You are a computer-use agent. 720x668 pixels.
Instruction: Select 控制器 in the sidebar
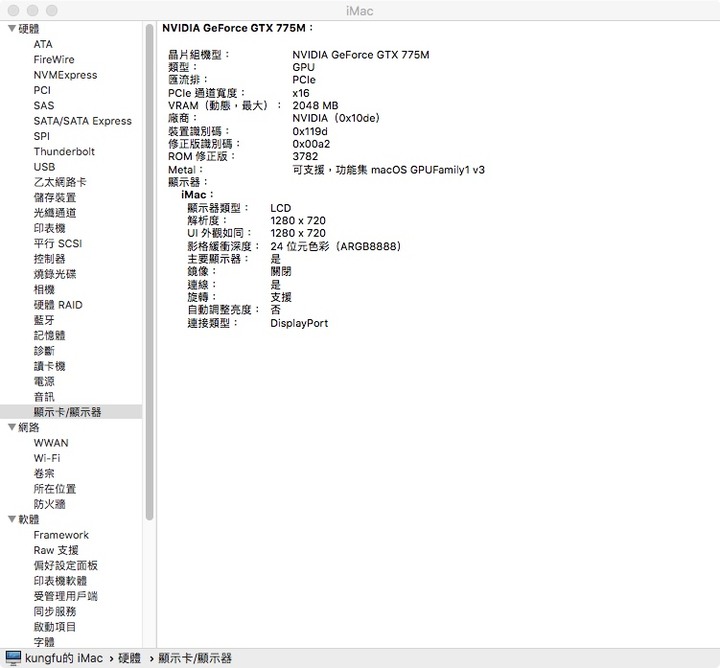(x=49, y=258)
